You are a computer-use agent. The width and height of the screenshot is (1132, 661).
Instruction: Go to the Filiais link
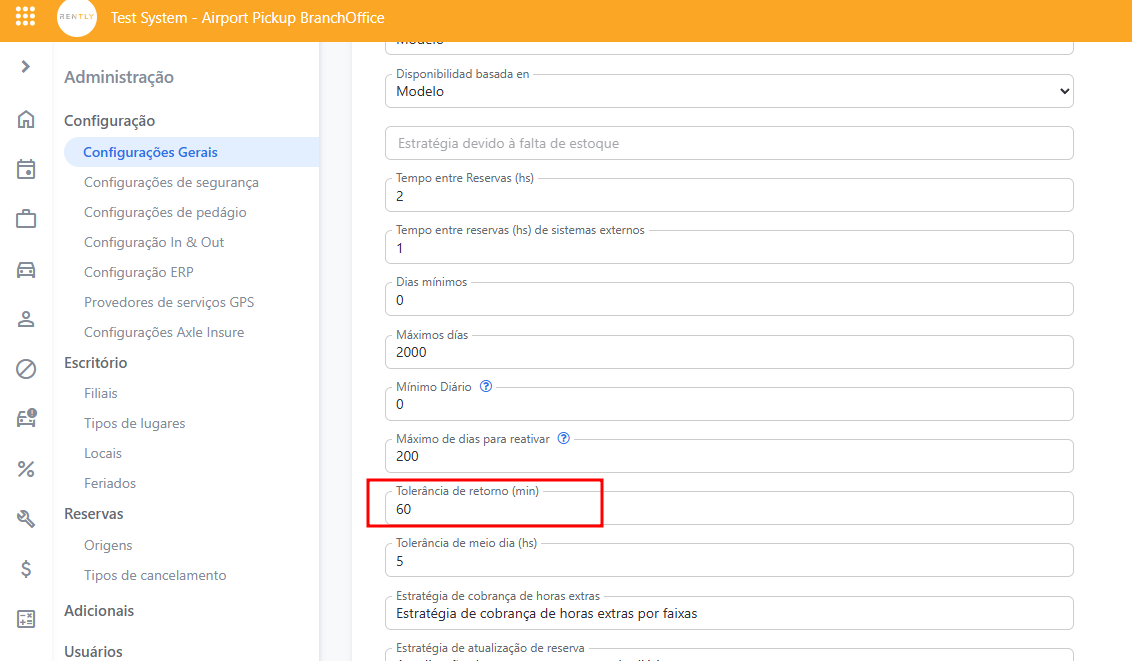pos(101,393)
